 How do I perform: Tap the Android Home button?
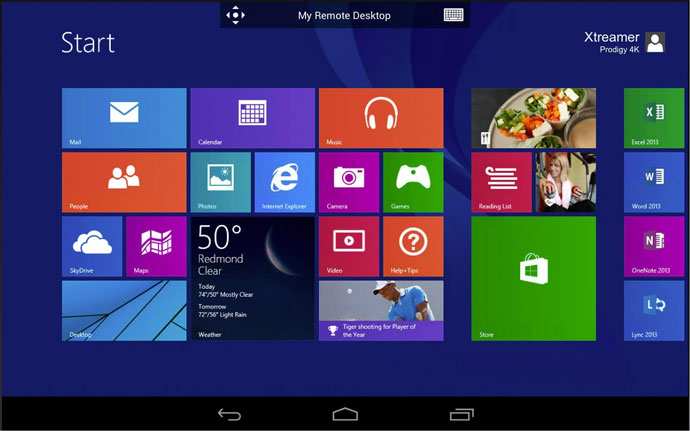click(345, 414)
